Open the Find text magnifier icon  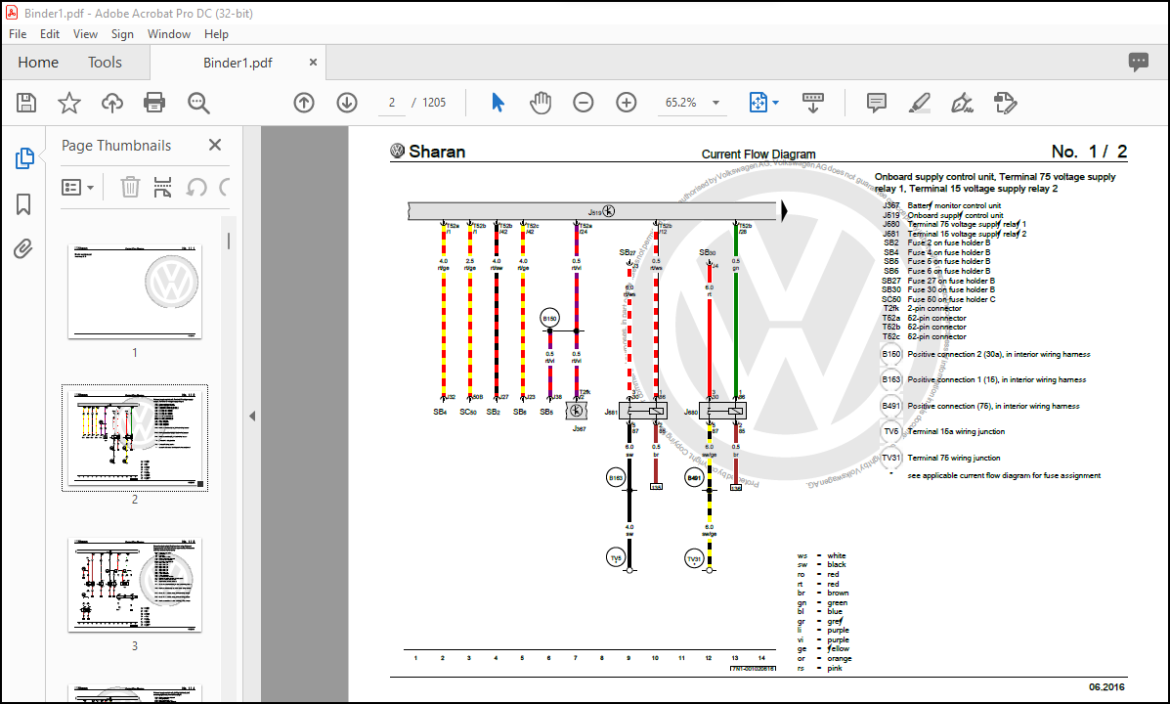click(x=198, y=103)
